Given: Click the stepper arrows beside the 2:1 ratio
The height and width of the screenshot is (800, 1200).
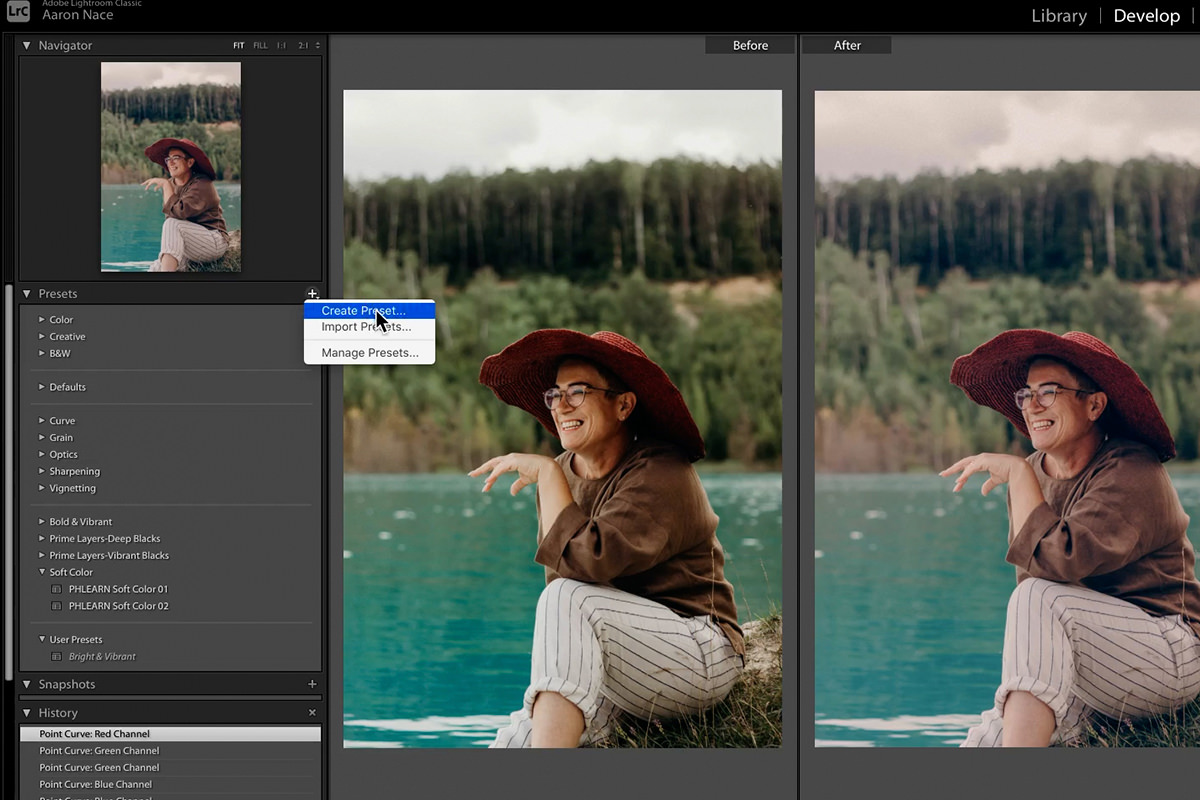Looking at the screenshot, I should pyautogui.click(x=319, y=45).
